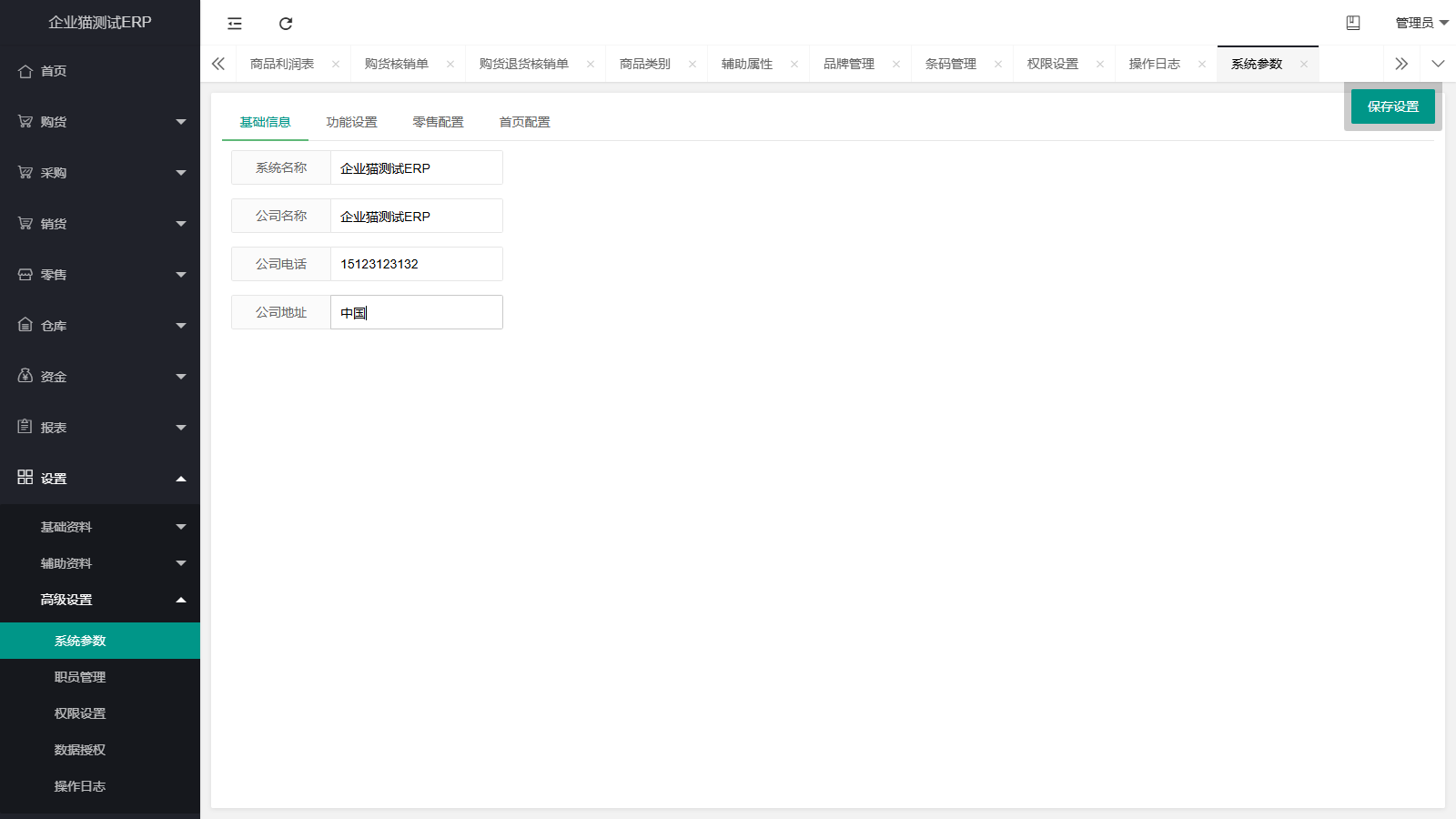Screen dimensions: 1456x819
Task: Click the refresh icon in the top bar
Action: [286, 24]
